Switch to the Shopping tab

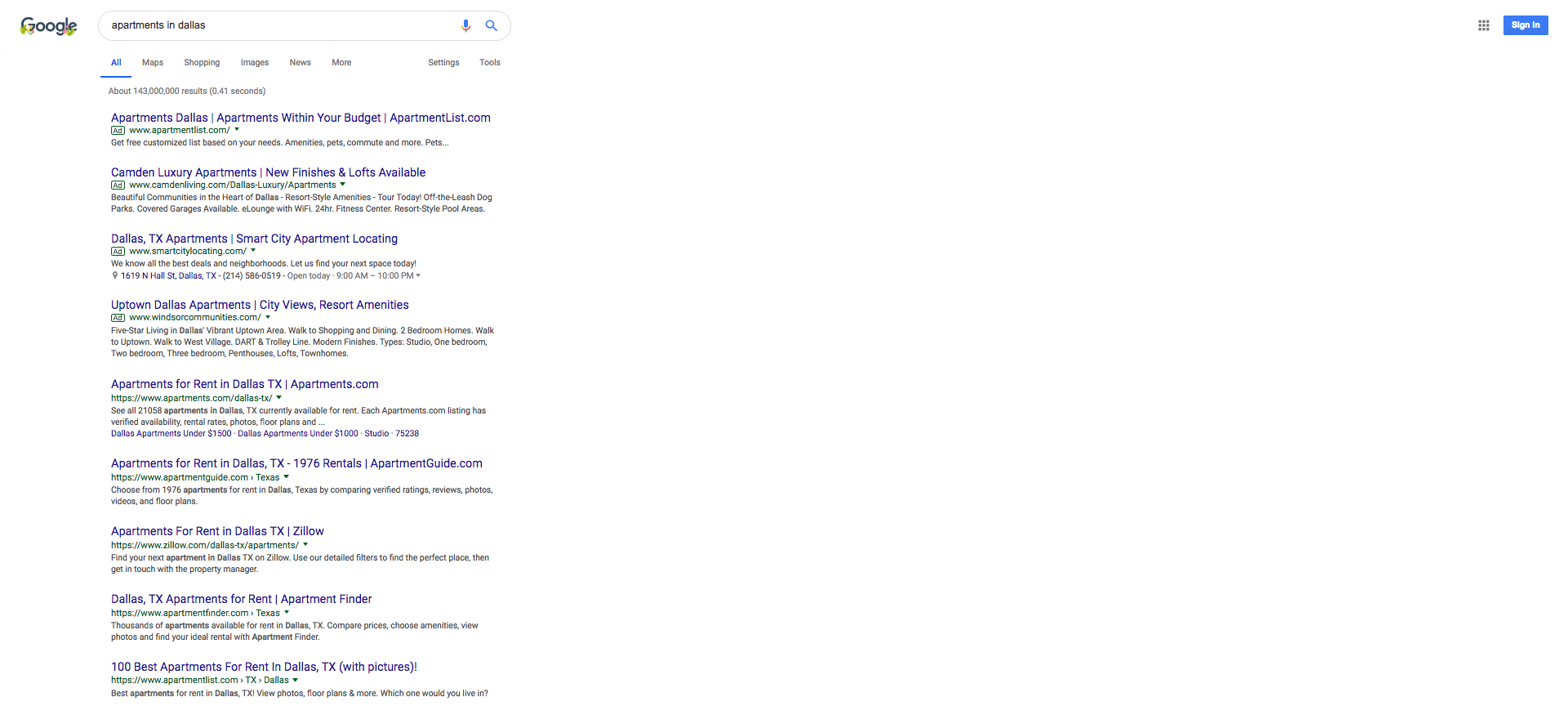pyautogui.click(x=202, y=63)
